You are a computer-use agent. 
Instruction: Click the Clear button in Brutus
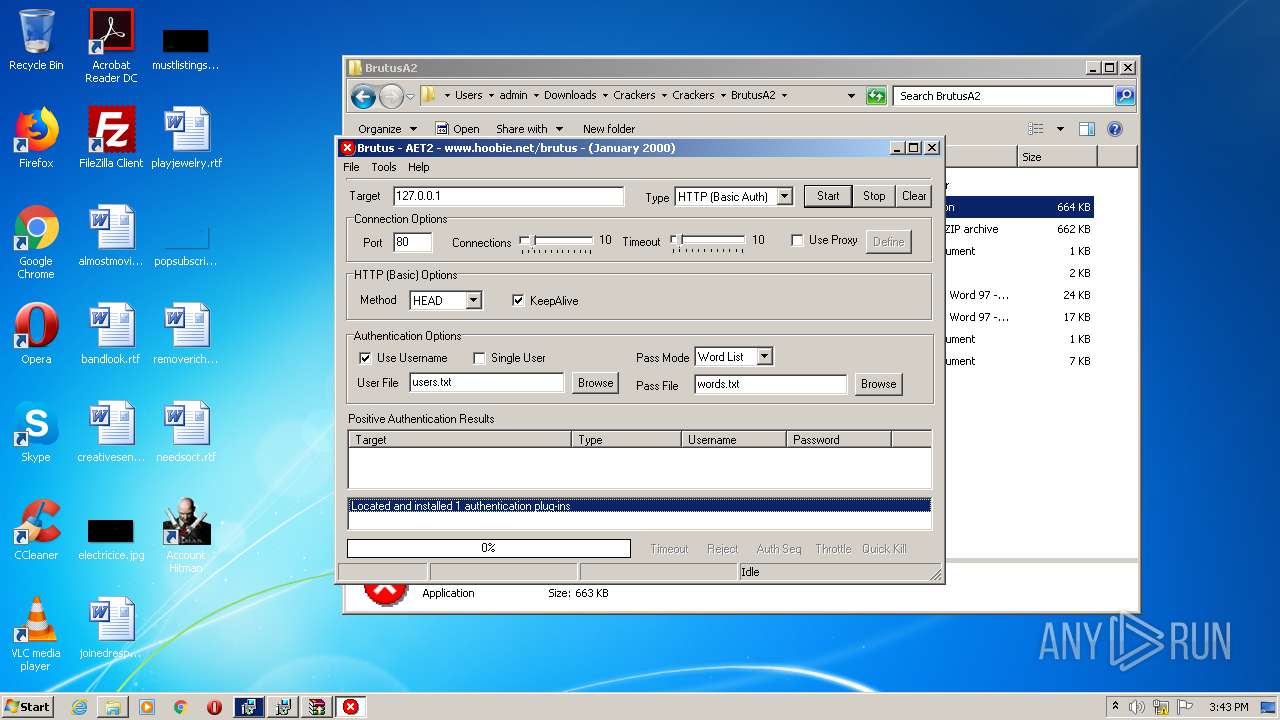click(x=914, y=196)
